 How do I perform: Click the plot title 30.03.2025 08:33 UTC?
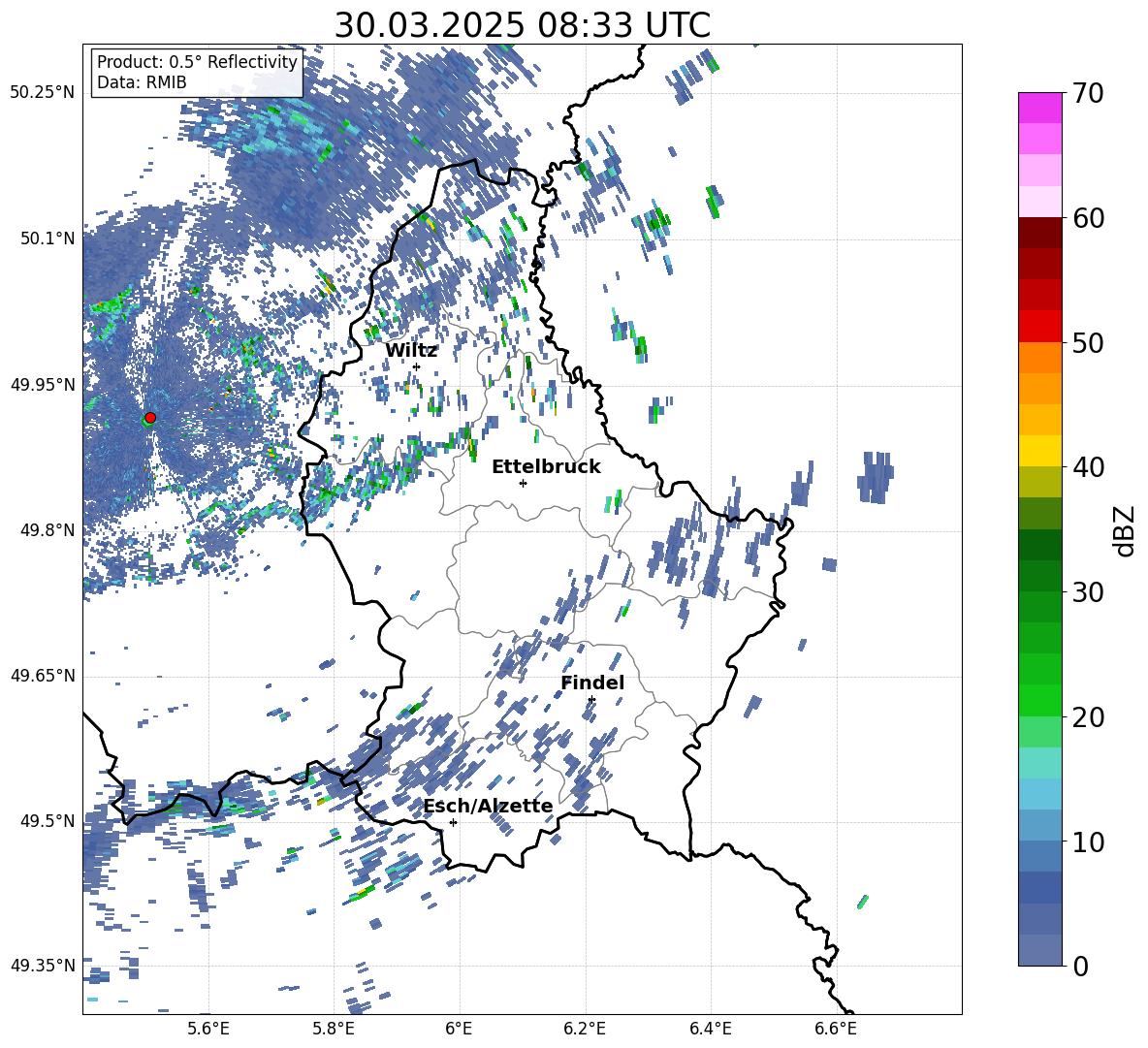click(523, 25)
